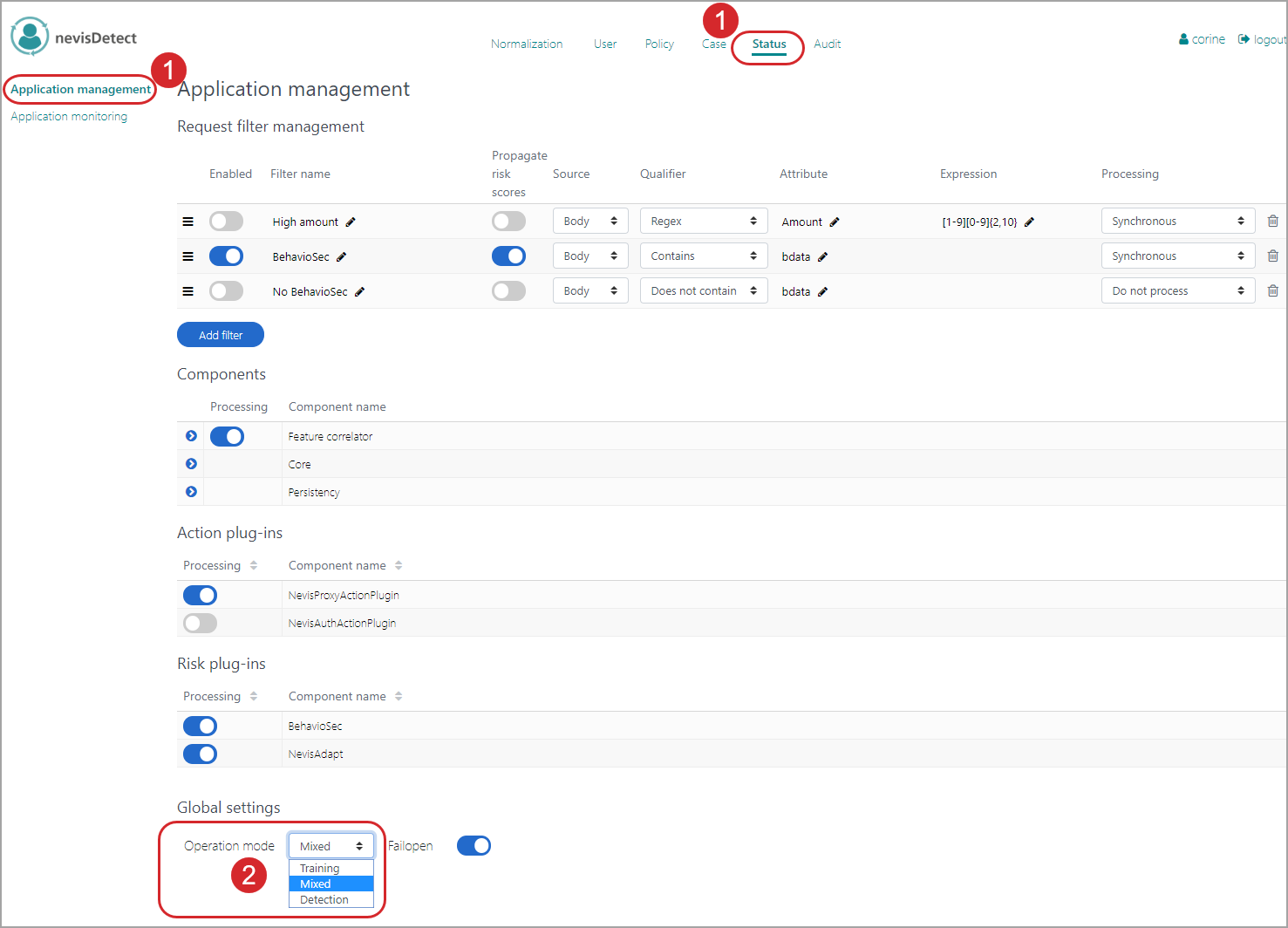Select Detection in Operation mode list
Screen dimensions: 1288x928
(324, 900)
